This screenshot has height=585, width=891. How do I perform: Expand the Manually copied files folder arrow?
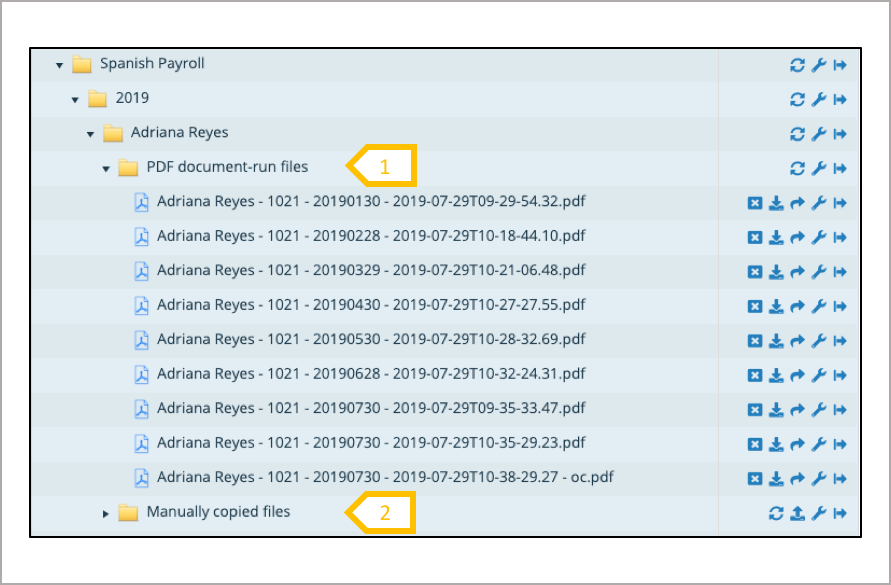coord(106,513)
